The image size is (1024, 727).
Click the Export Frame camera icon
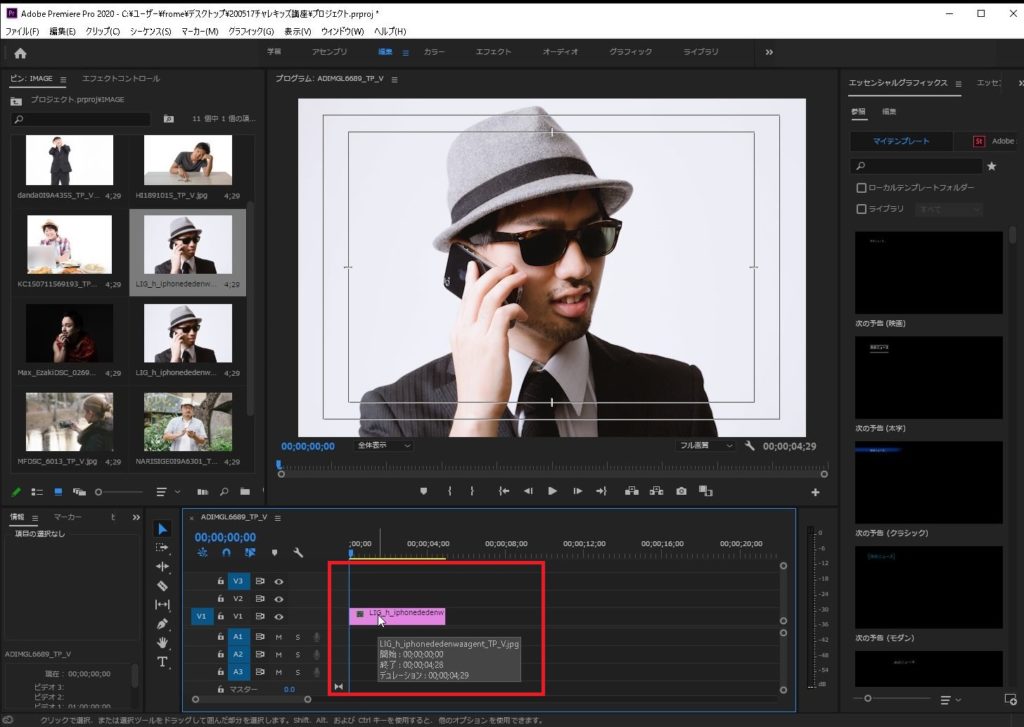[x=681, y=491]
